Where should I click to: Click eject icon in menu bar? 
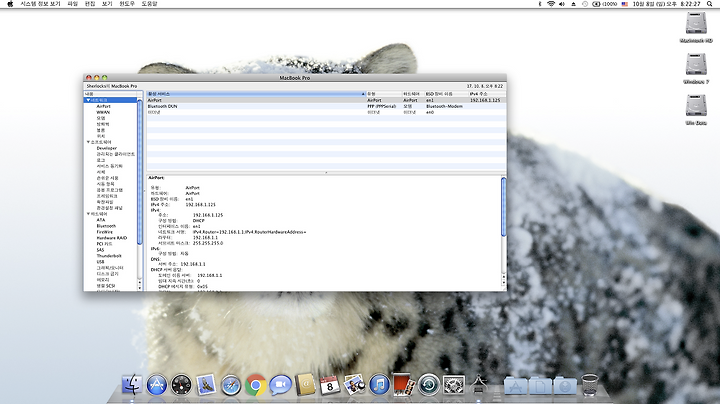(574, 4)
